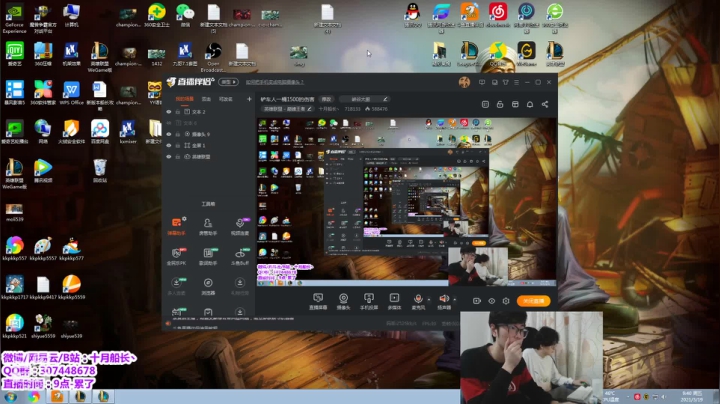
Task: Open the layout icon left of the bell
Action: click(x=515, y=104)
